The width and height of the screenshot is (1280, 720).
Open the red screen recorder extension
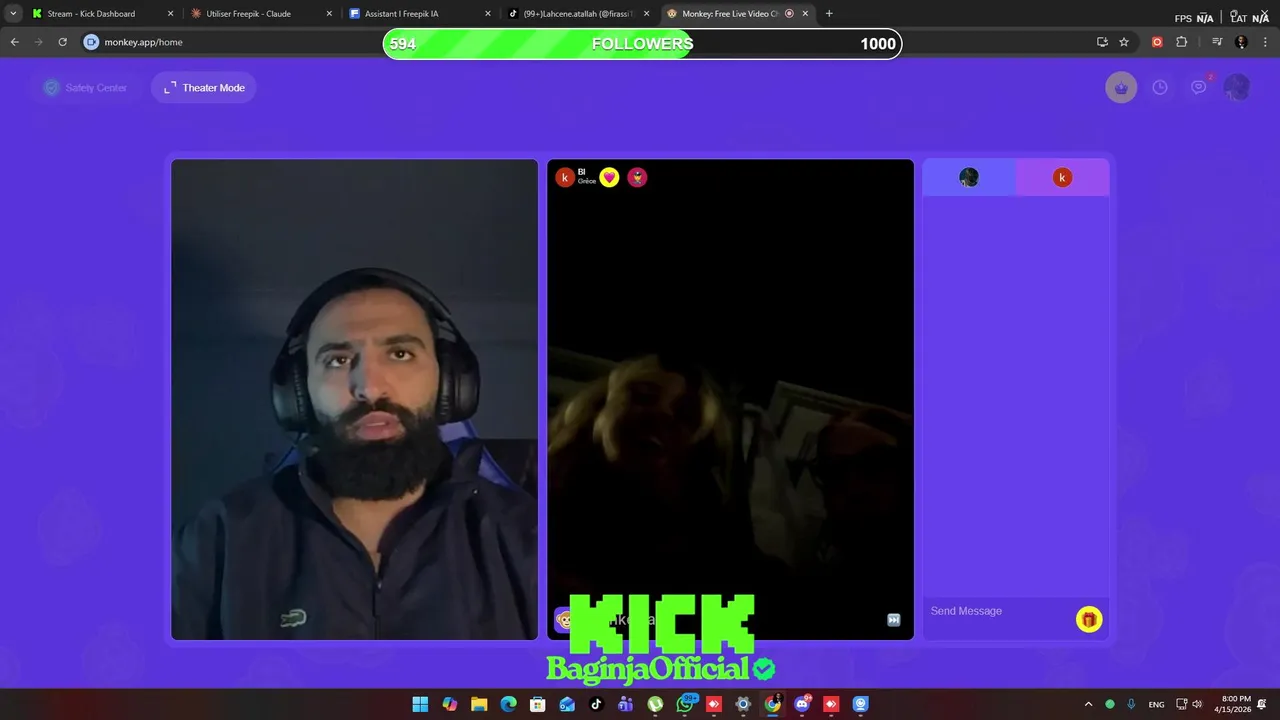1157,42
